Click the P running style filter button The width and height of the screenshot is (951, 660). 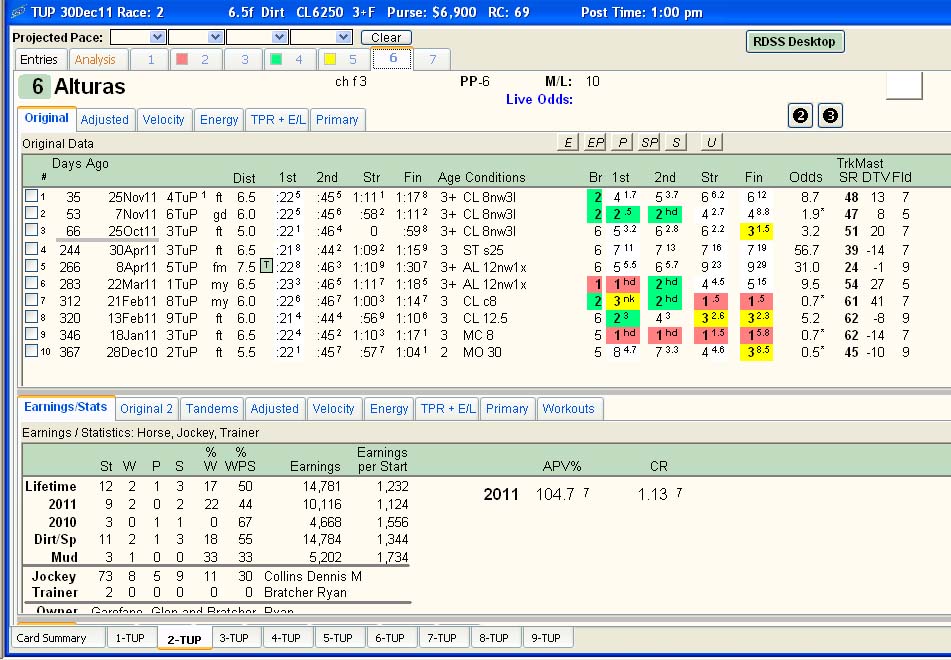point(622,143)
